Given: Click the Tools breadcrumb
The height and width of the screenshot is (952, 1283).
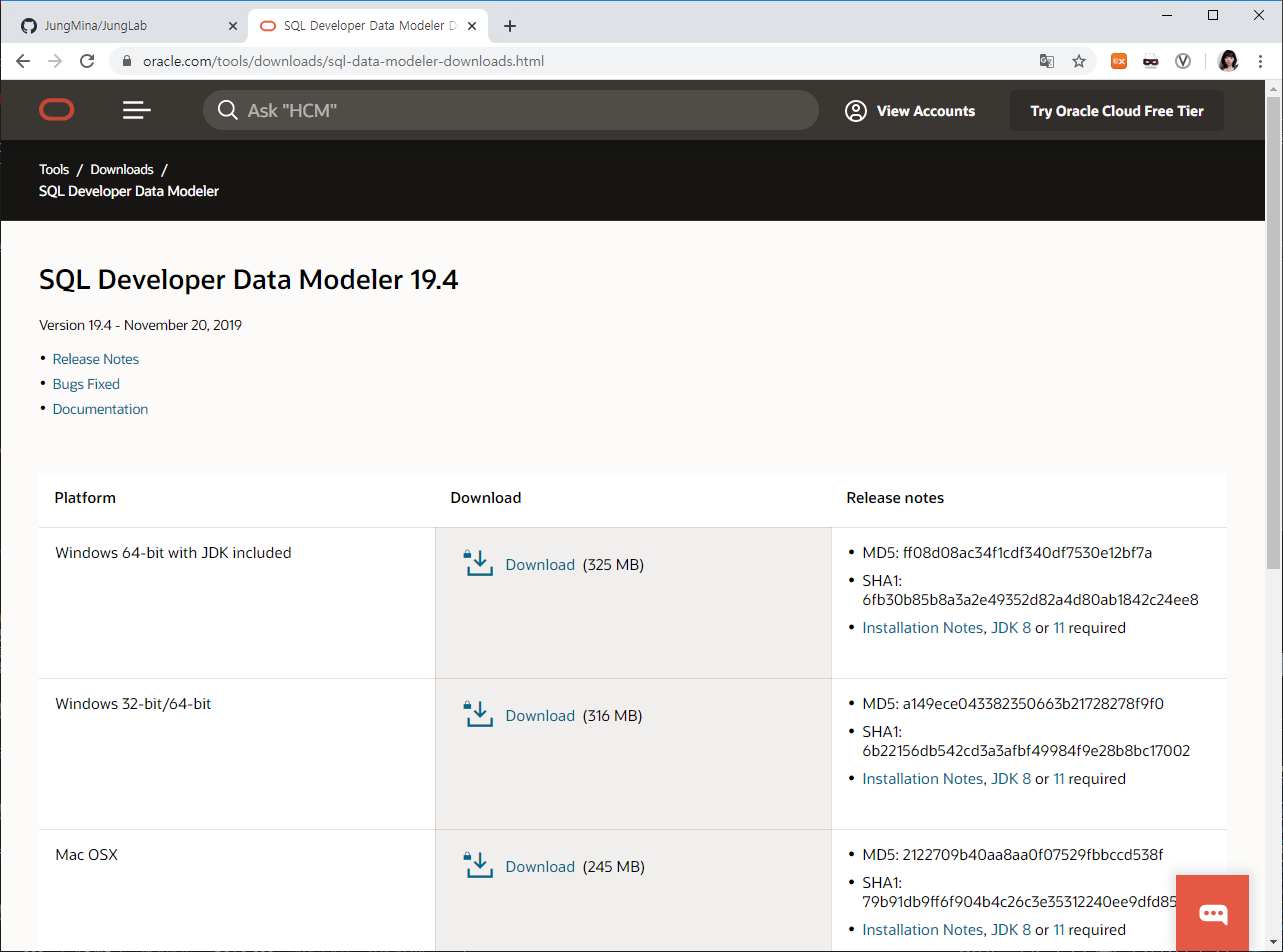Looking at the screenshot, I should tap(54, 169).
